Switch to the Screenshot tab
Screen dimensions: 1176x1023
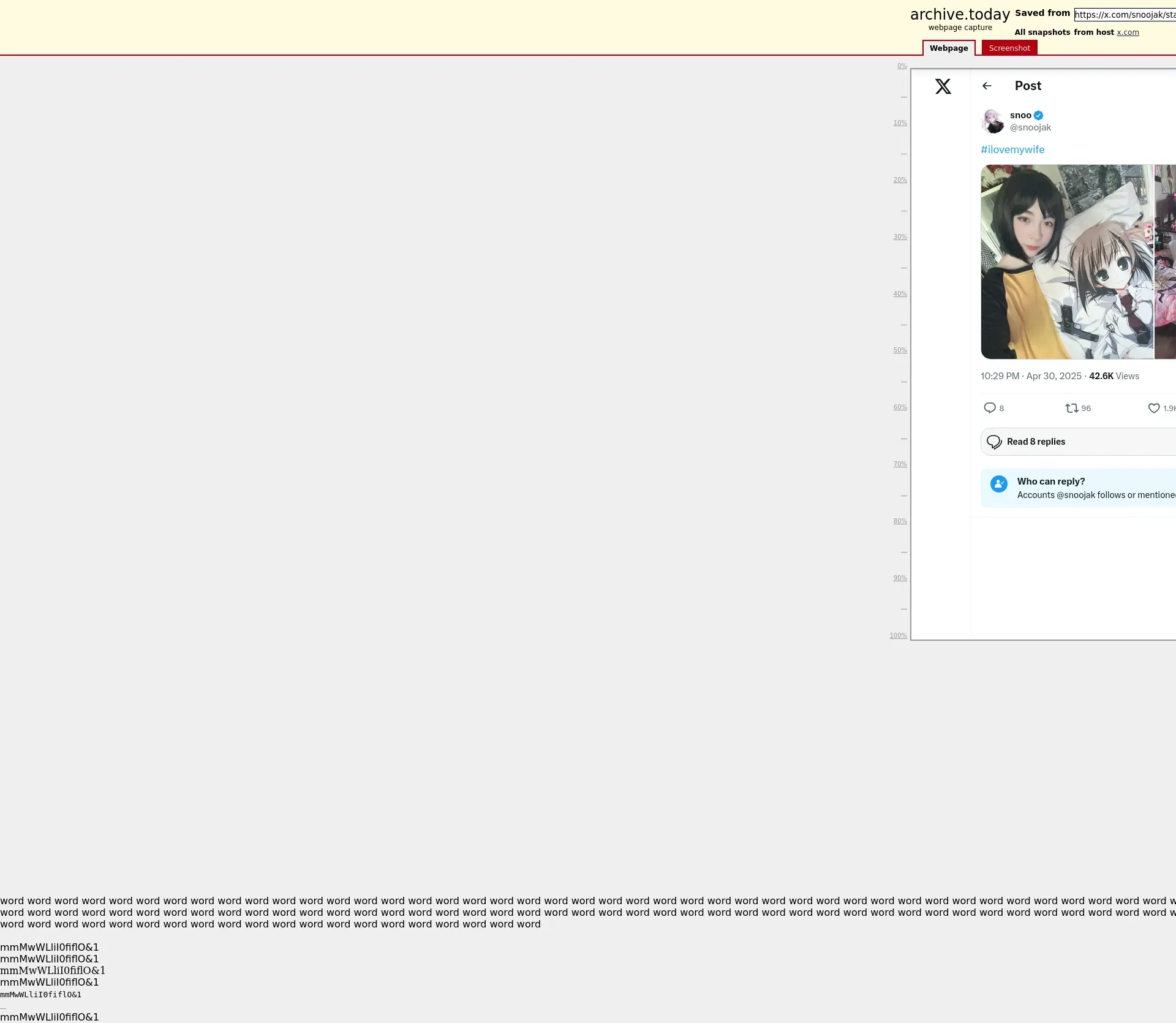[x=1009, y=48]
